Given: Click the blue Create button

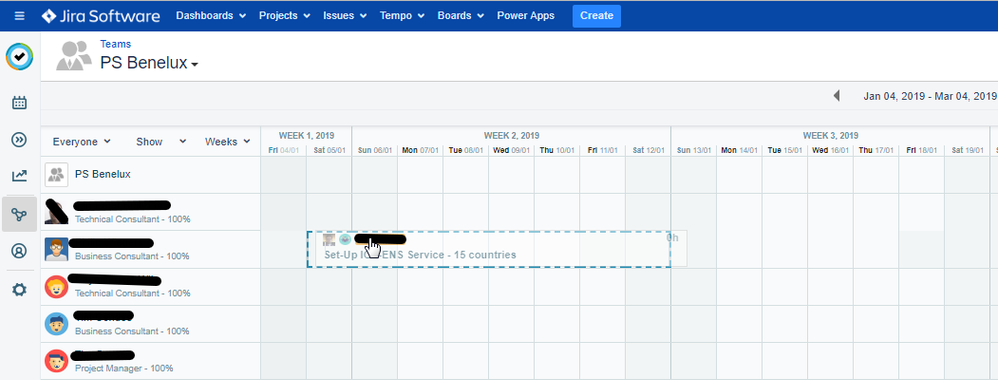Looking at the screenshot, I should [596, 16].
